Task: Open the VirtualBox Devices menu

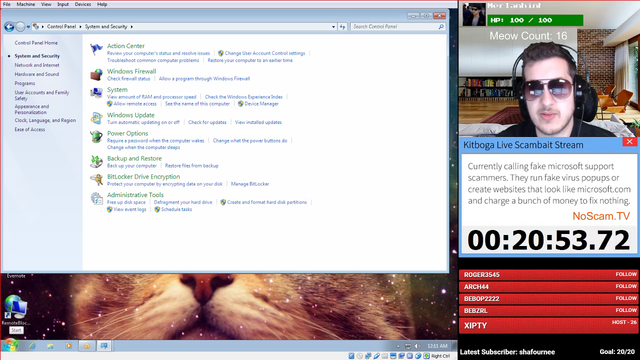Action: (83, 4)
